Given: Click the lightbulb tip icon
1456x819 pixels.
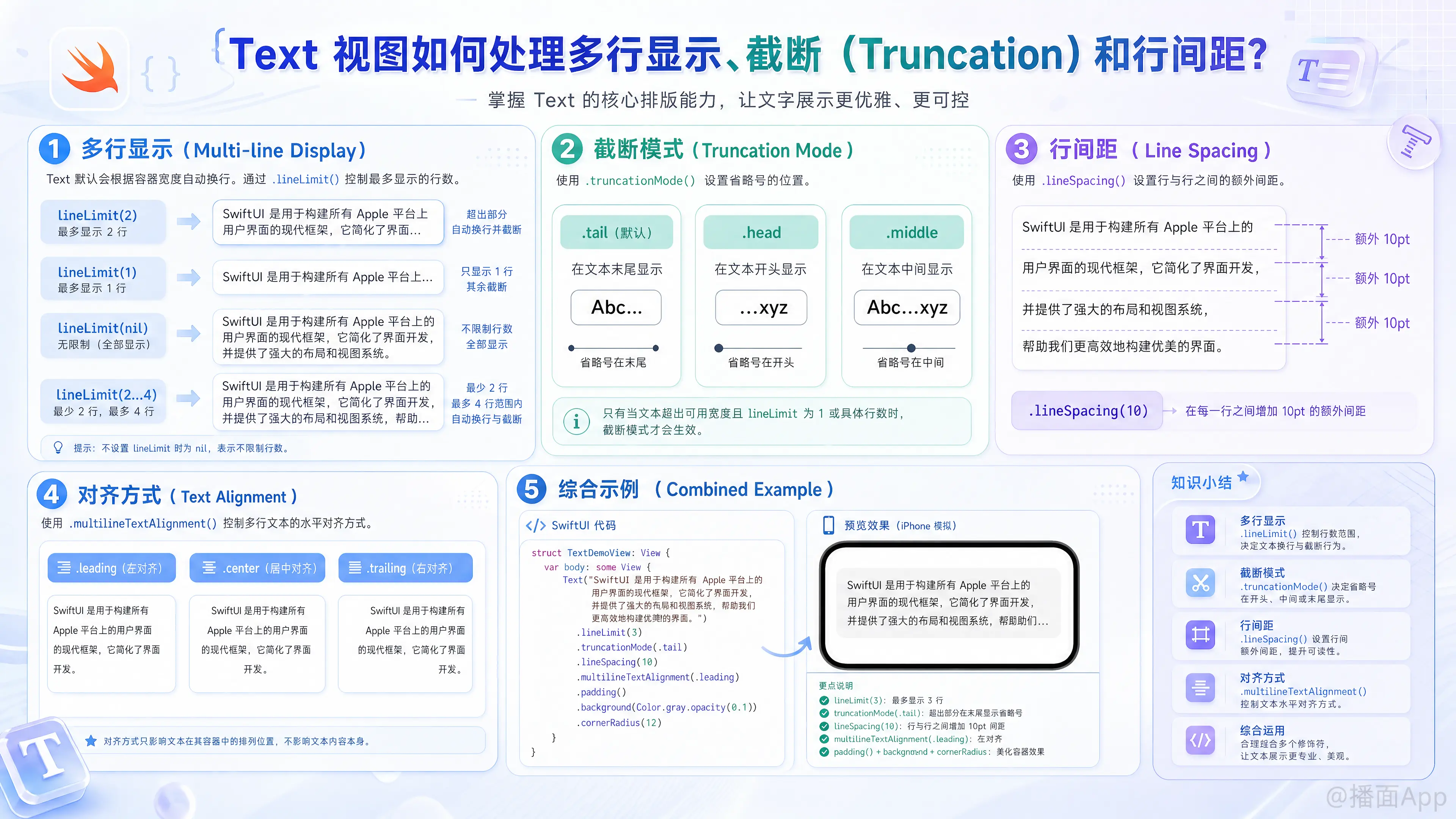Looking at the screenshot, I should click(x=58, y=448).
